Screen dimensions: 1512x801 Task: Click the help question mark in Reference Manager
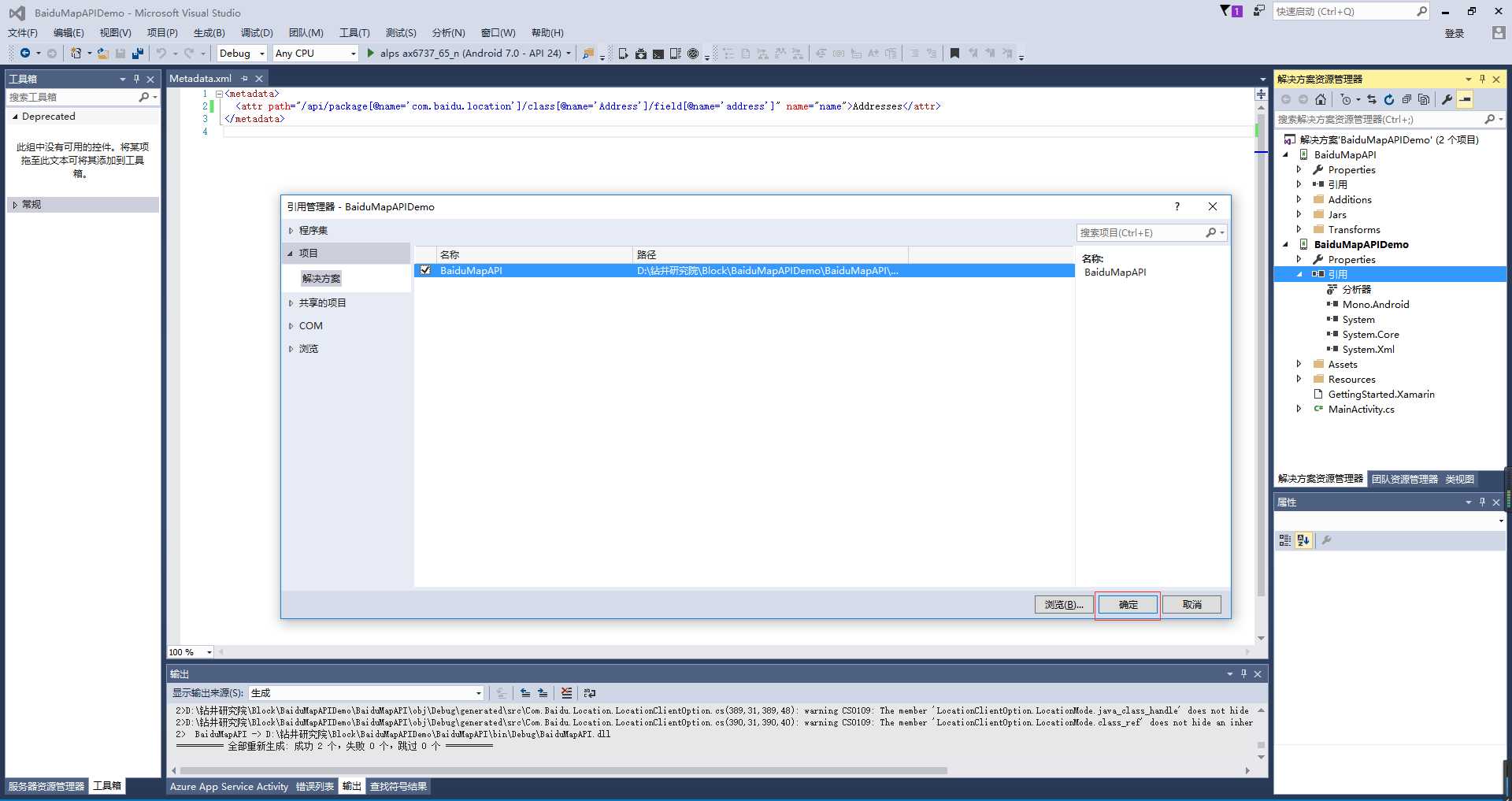click(x=1177, y=206)
